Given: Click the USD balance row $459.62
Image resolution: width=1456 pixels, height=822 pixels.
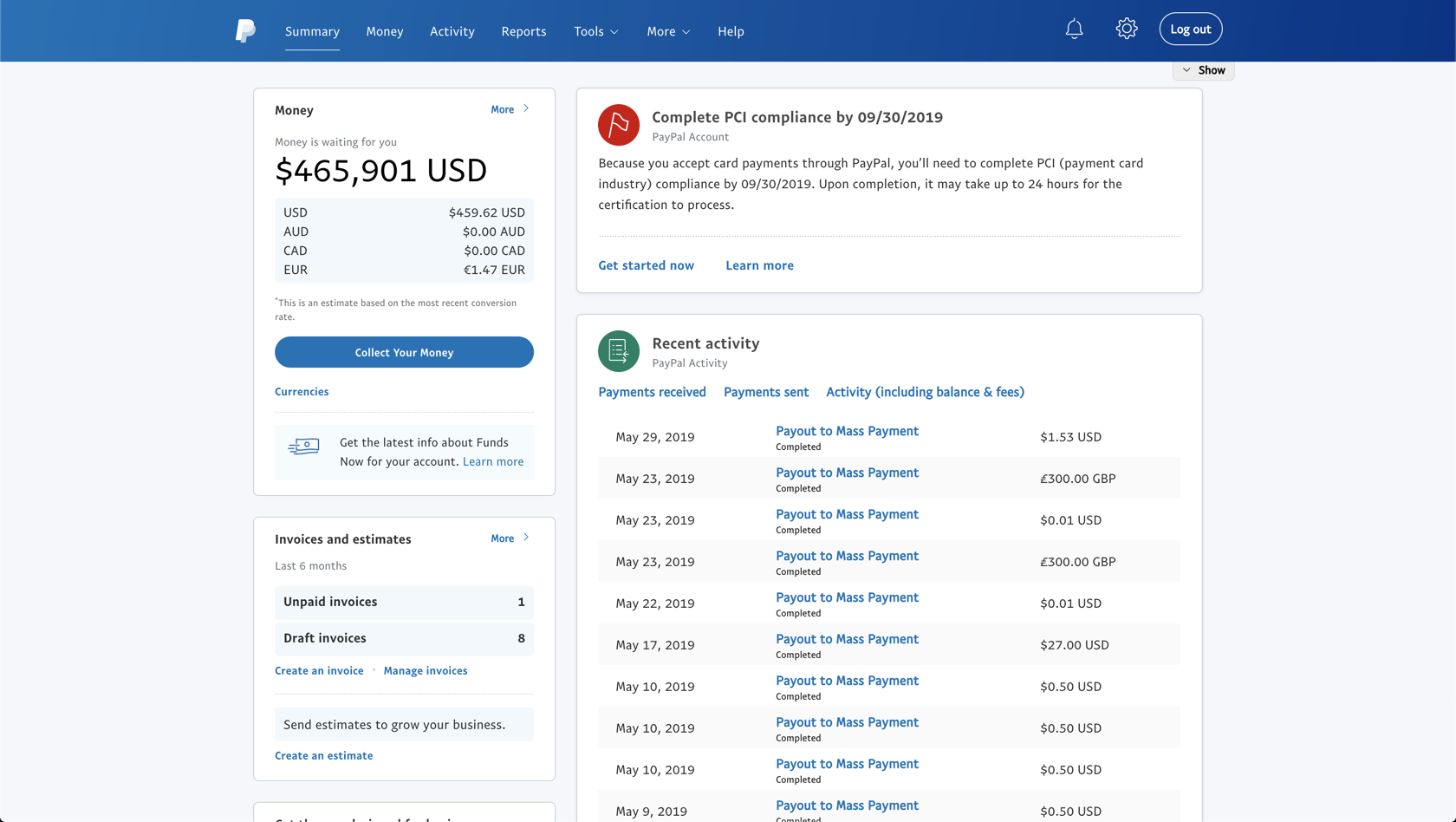Looking at the screenshot, I should tap(404, 212).
